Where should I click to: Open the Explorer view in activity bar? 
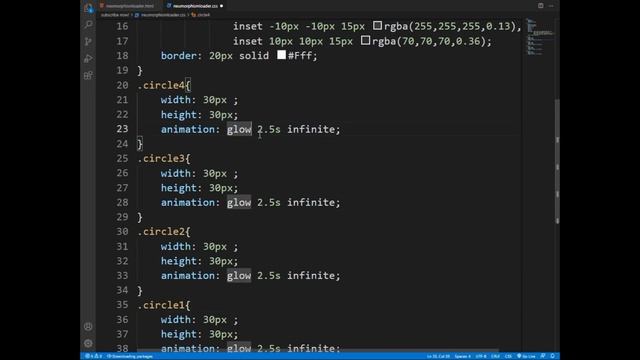coord(88,7)
